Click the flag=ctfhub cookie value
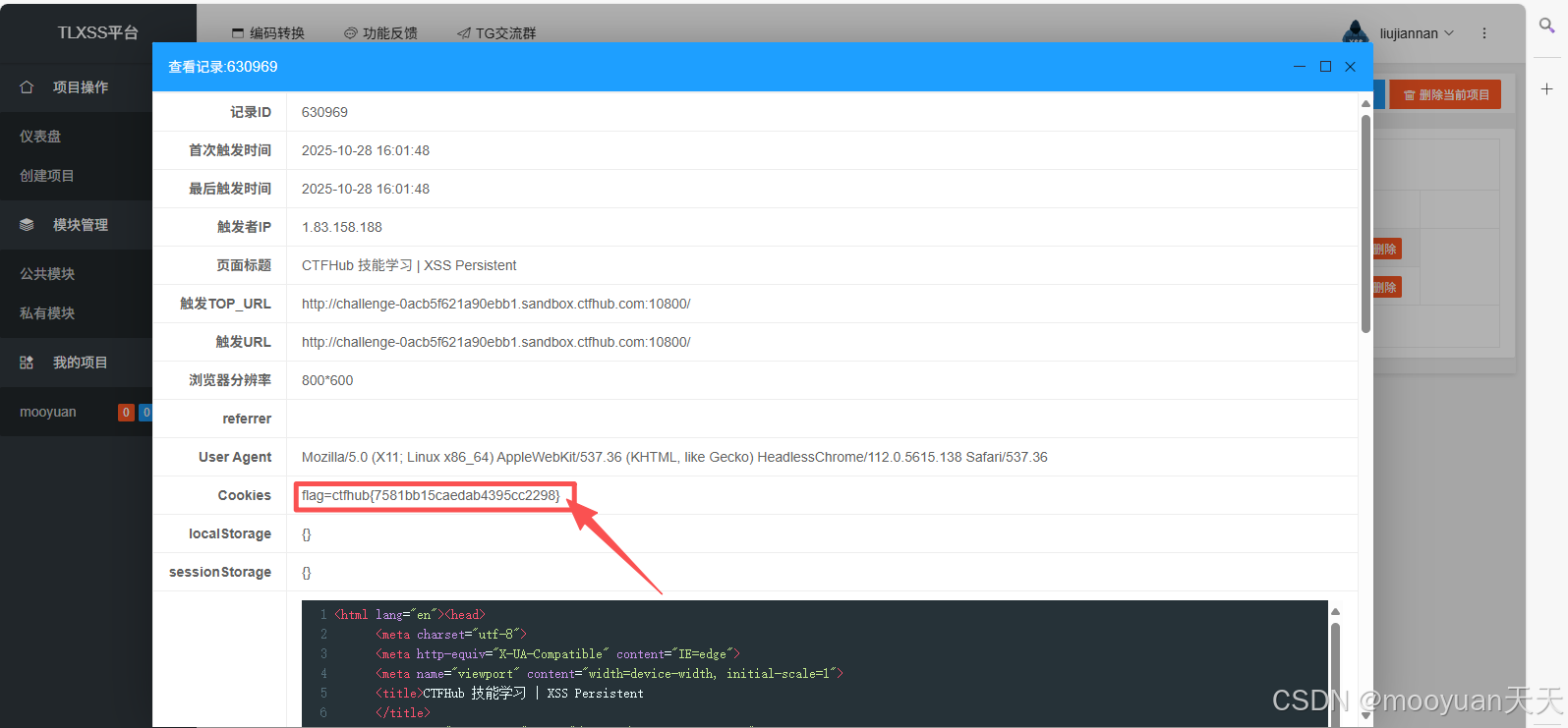The height and width of the screenshot is (728, 1568). pos(431,495)
